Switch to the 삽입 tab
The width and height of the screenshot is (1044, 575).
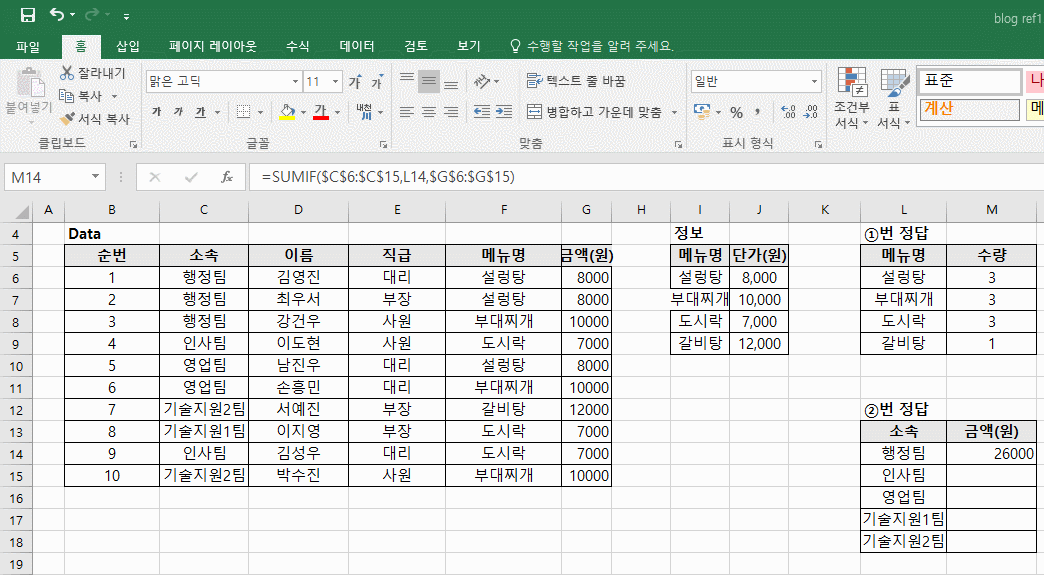(x=128, y=46)
